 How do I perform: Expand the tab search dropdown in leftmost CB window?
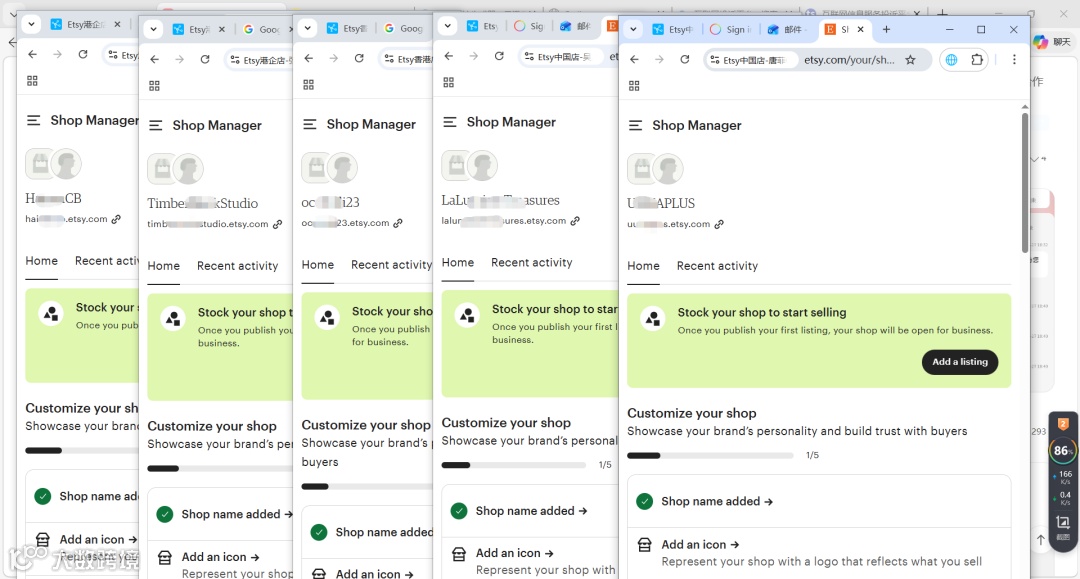(x=32, y=24)
